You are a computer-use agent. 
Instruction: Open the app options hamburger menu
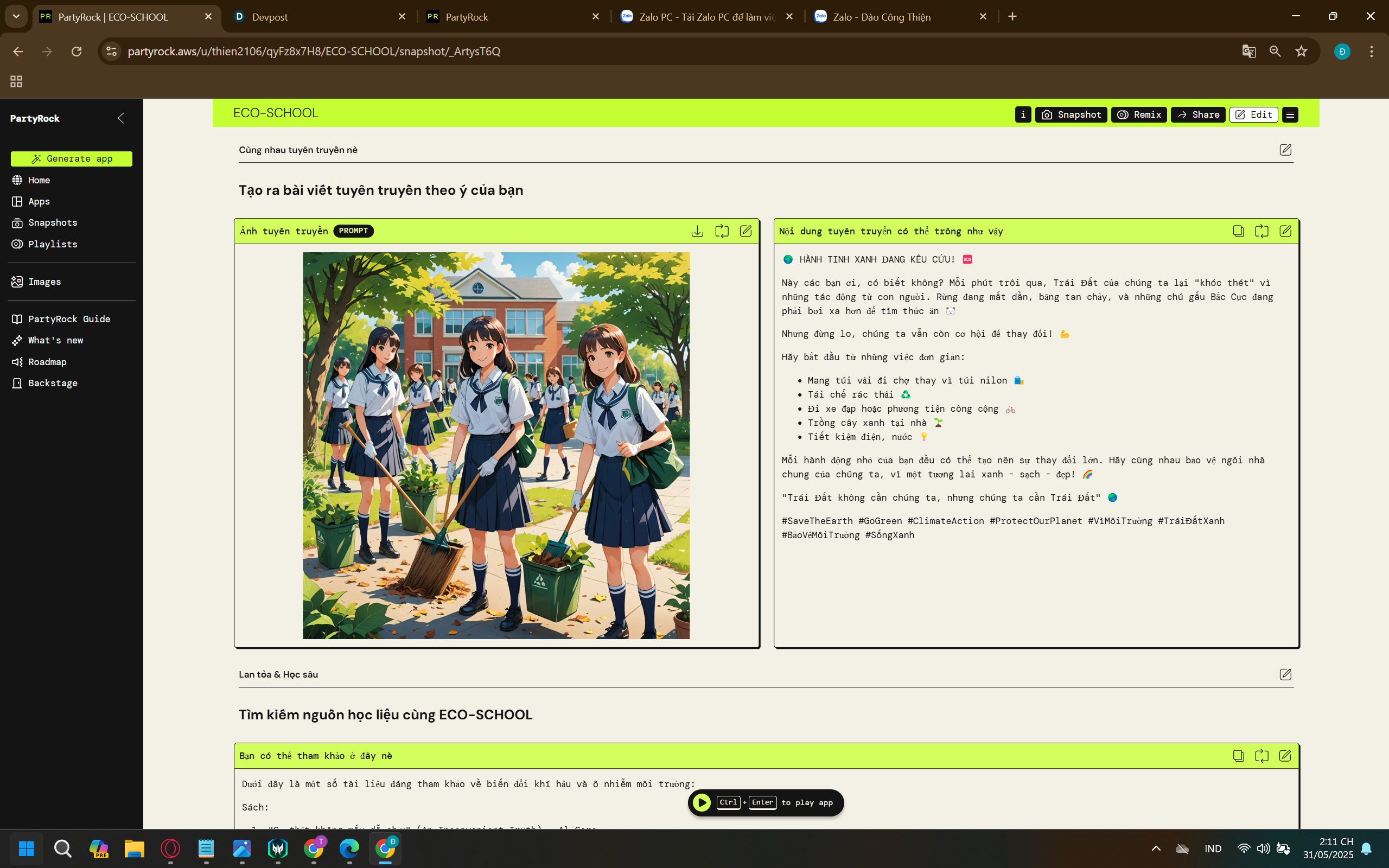pos(1290,114)
